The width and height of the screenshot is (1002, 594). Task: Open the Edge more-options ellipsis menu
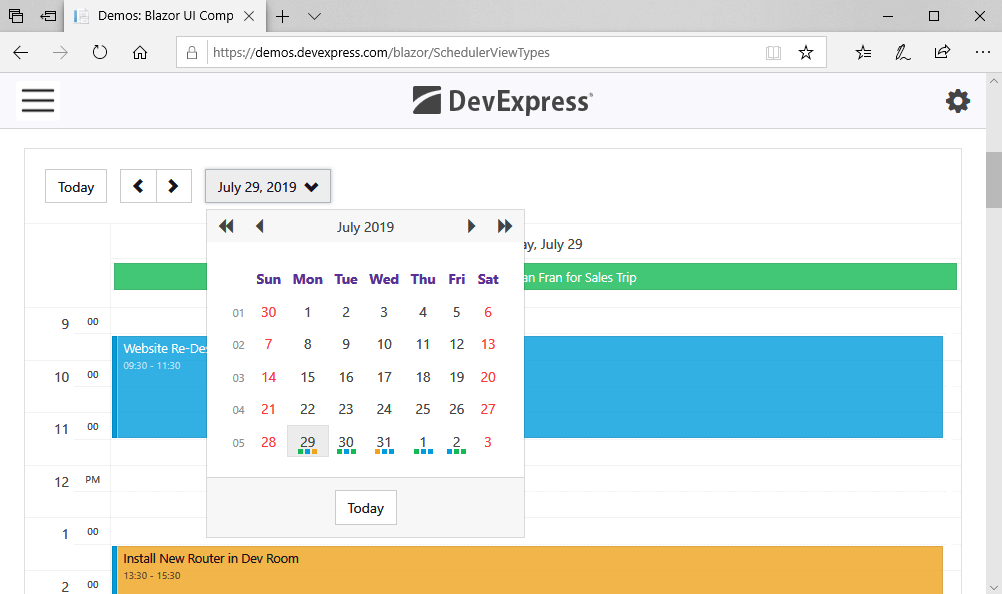(982, 52)
